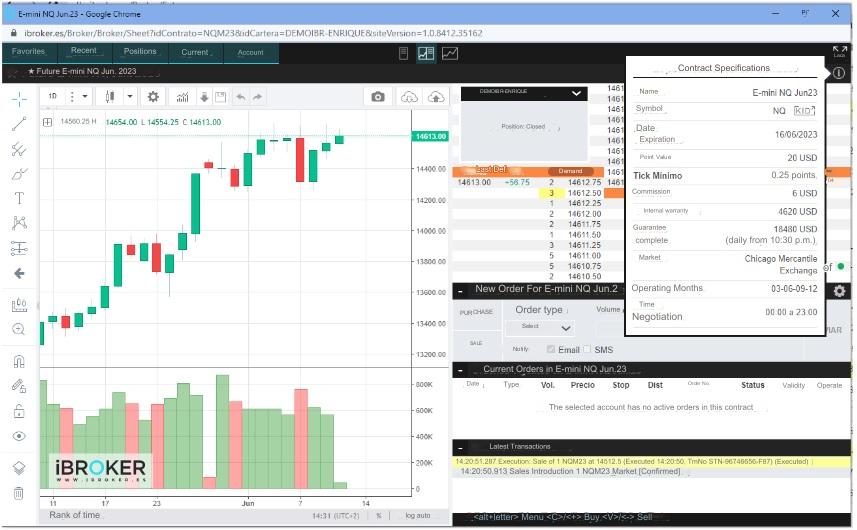Open the indicators chart icon
Screen dimensions: 857x530
point(183,97)
